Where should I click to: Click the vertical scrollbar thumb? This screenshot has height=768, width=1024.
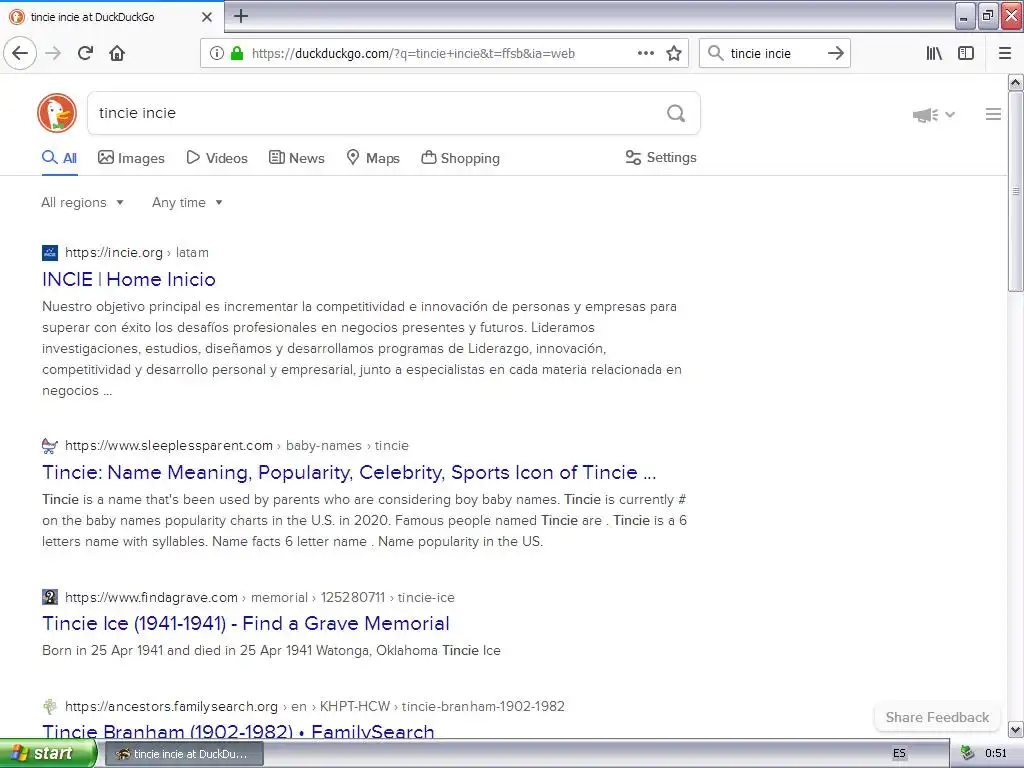pyautogui.click(x=1016, y=191)
